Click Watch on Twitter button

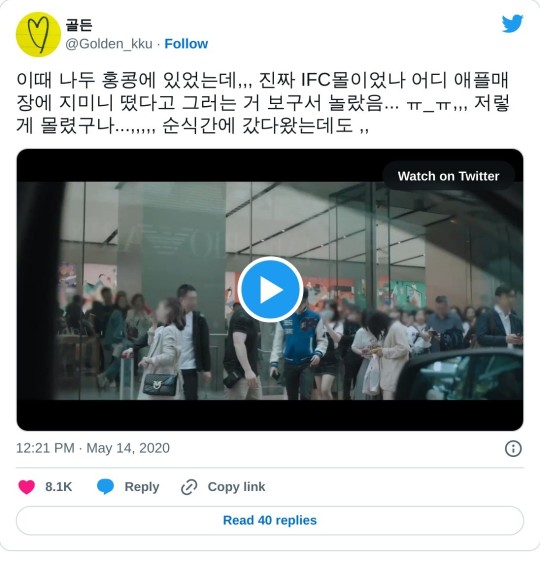point(448,176)
